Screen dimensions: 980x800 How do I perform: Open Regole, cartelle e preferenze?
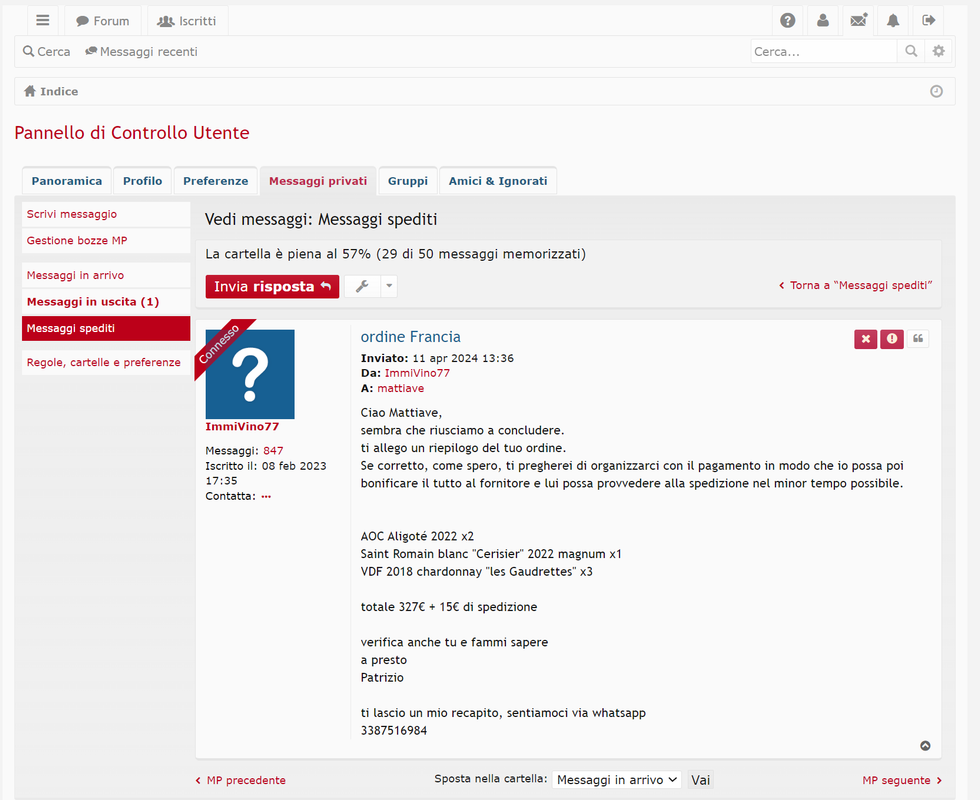click(106, 362)
